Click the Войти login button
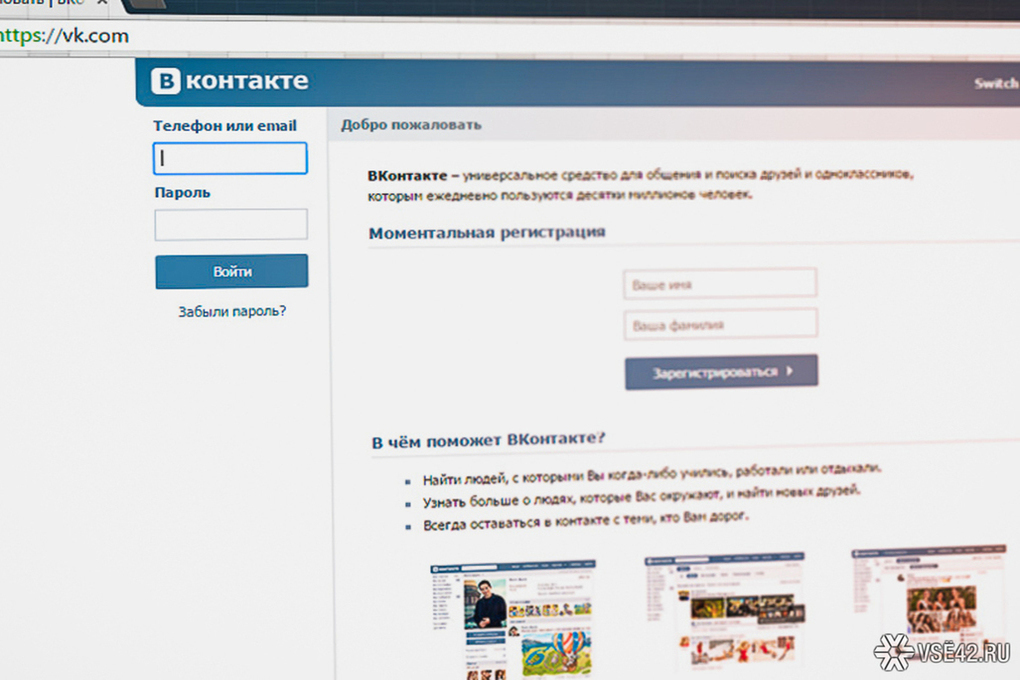1020x680 pixels. point(232,271)
